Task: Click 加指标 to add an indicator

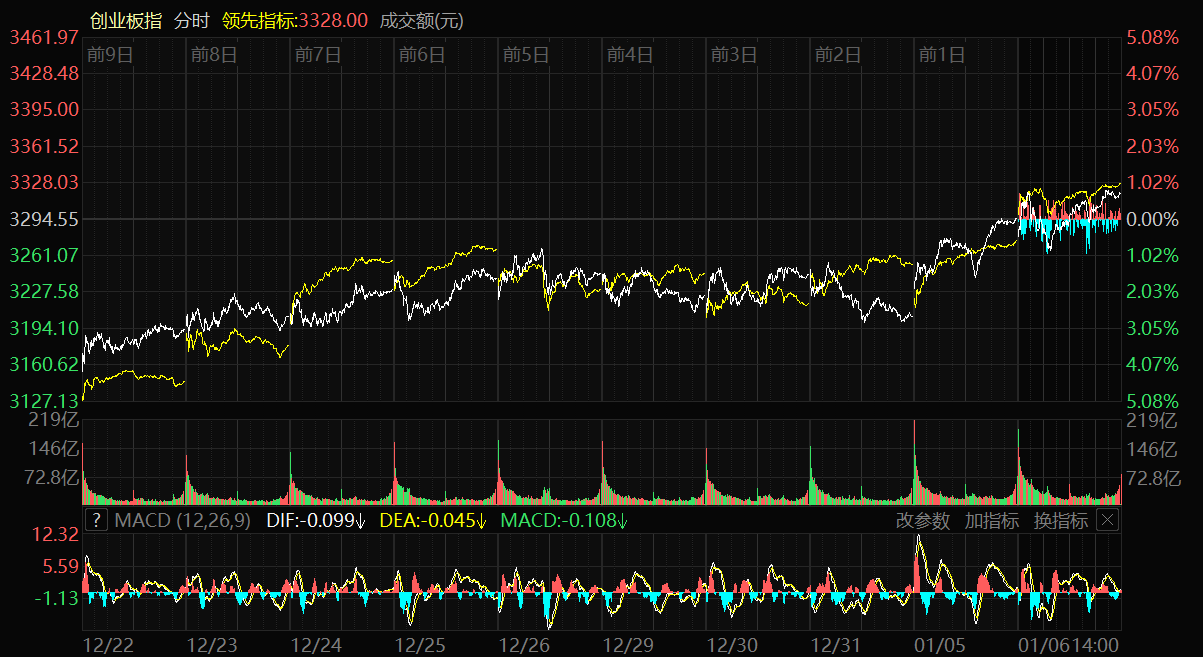Action: click(x=992, y=520)
